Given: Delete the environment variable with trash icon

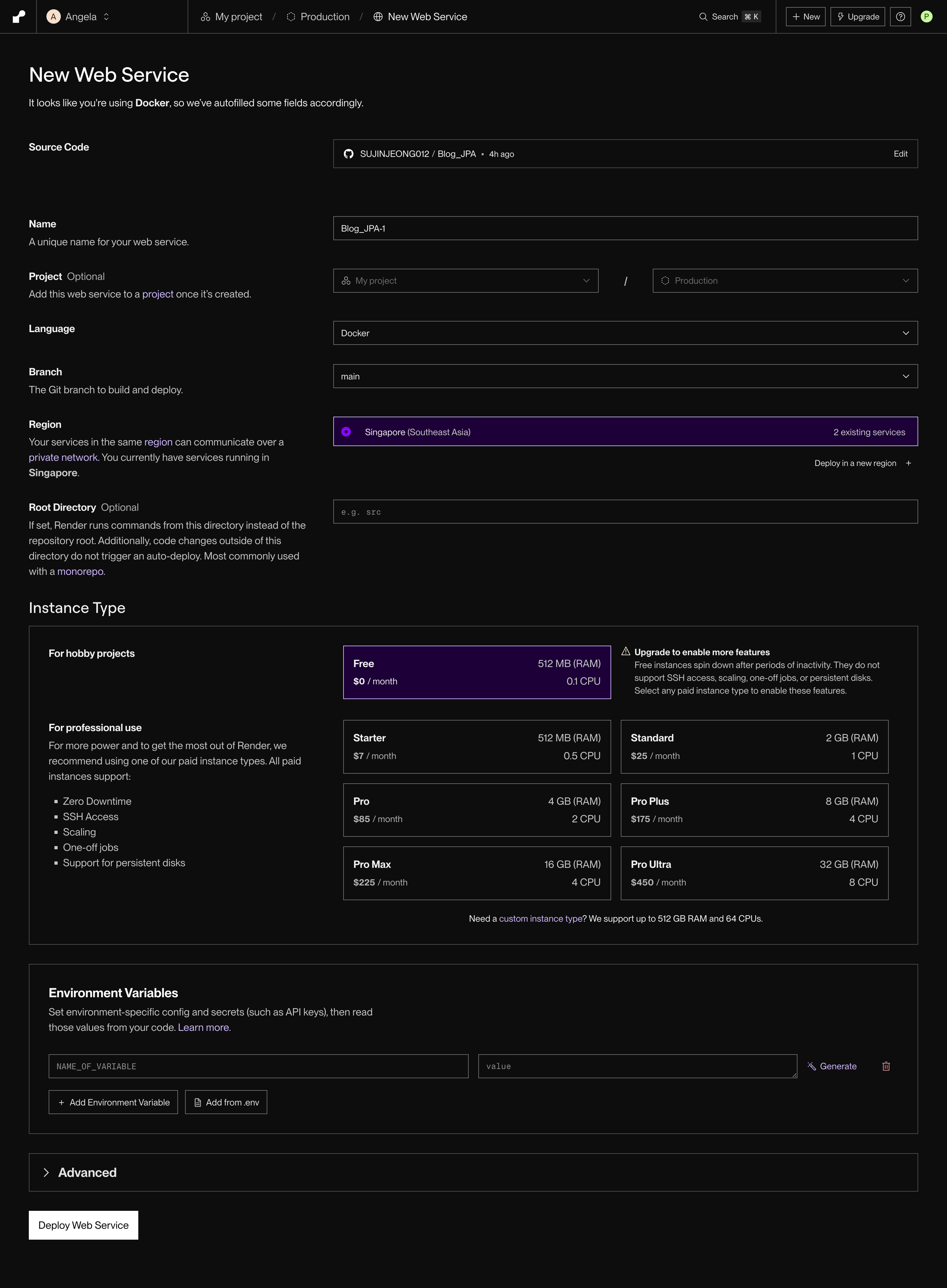Looking at the screenshot, I should 886,1066.
